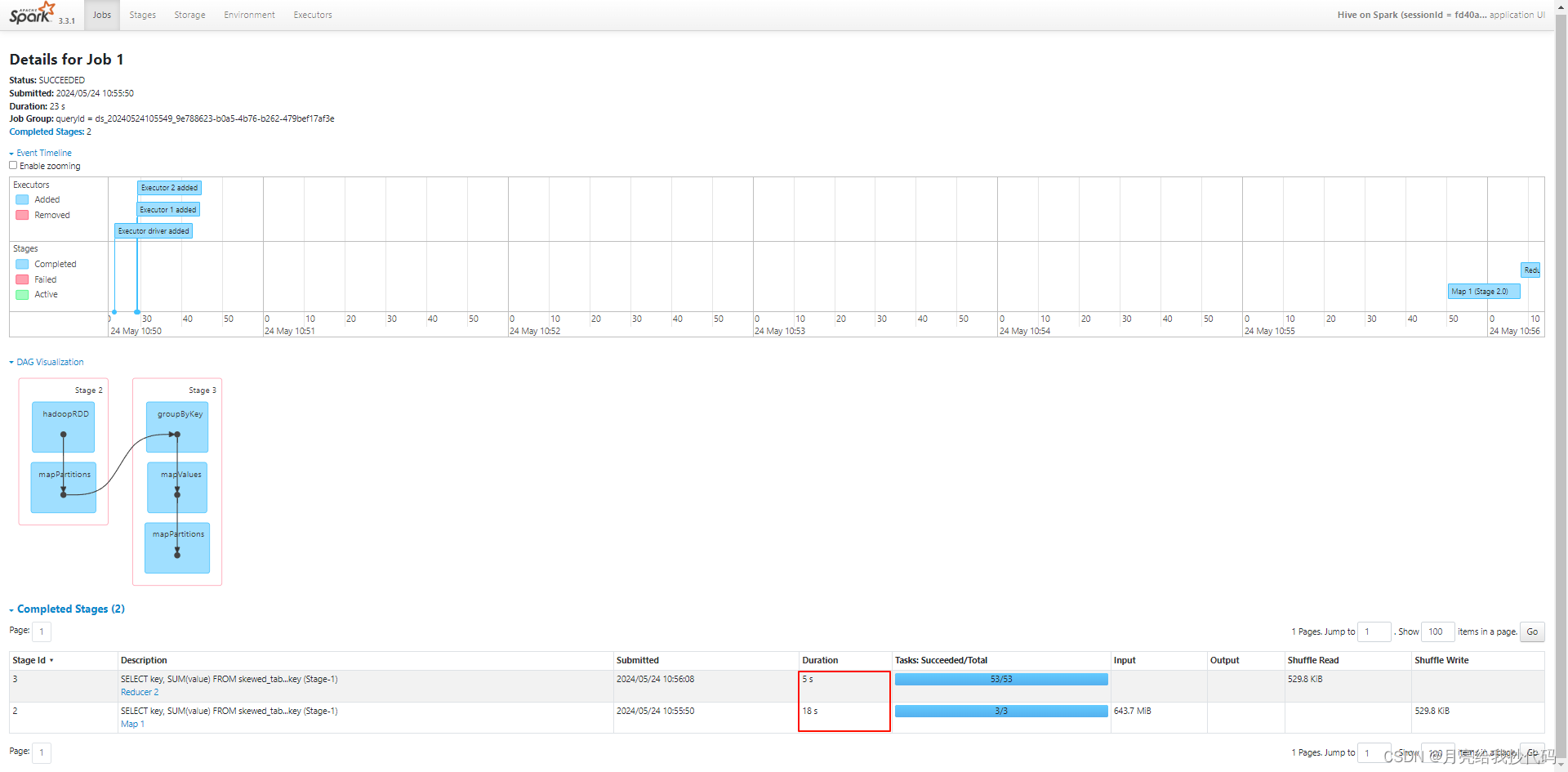Click the hadoopRDD node in Stage 2
Viewport: 1568px width, 772px height.
[64, 426]
